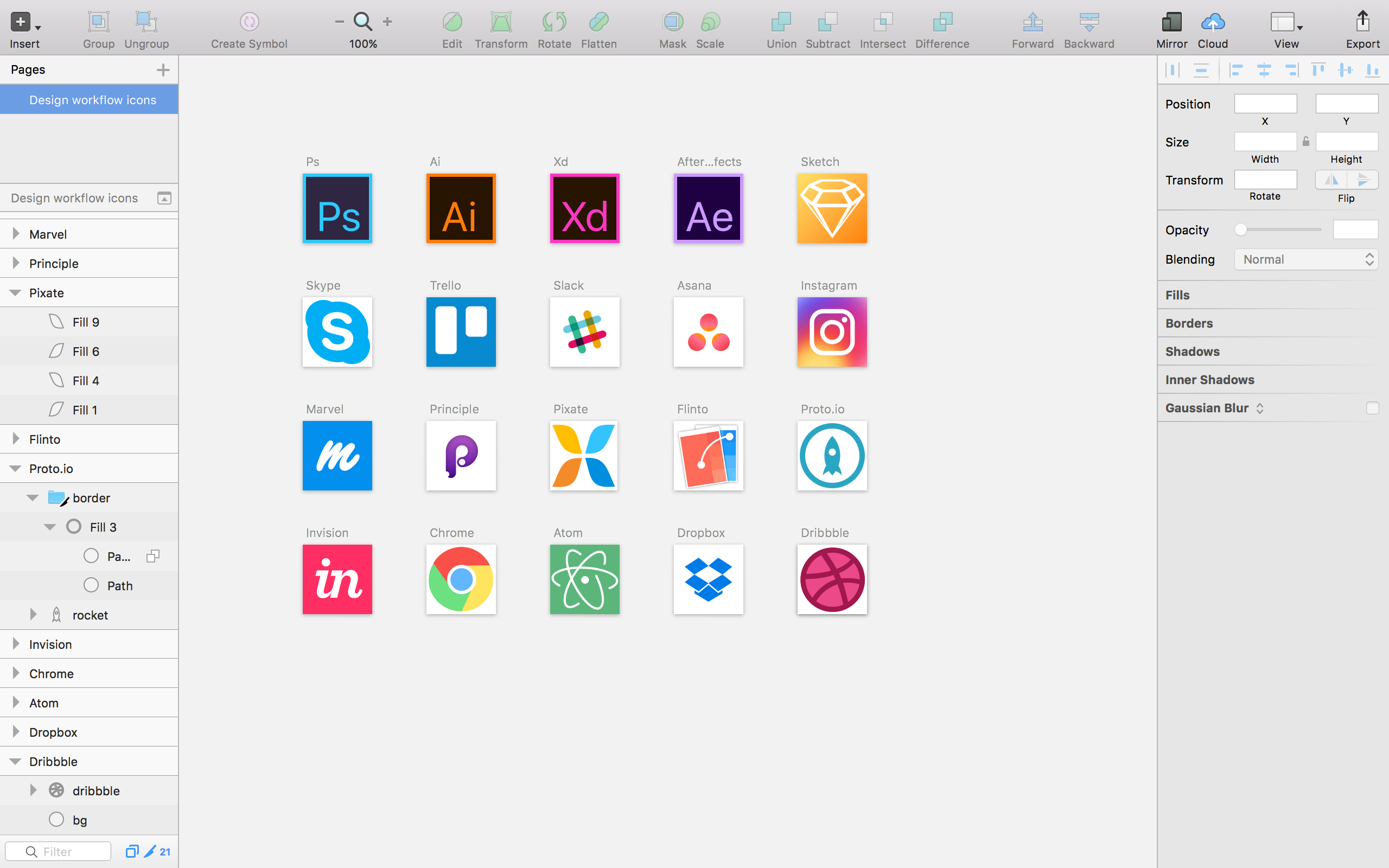Select the Photoshop artboard icon
This screenshot has width=1389, height=868.
coord(337,208)
